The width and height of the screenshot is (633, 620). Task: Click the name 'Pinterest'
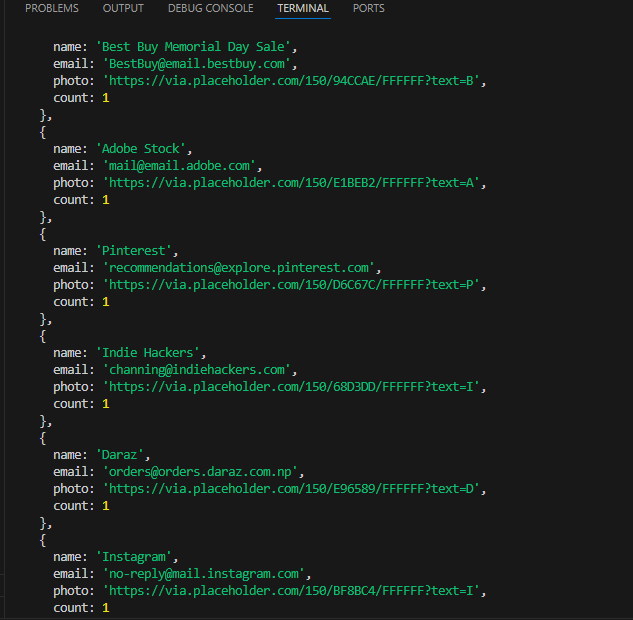click(x=134, y=251)
